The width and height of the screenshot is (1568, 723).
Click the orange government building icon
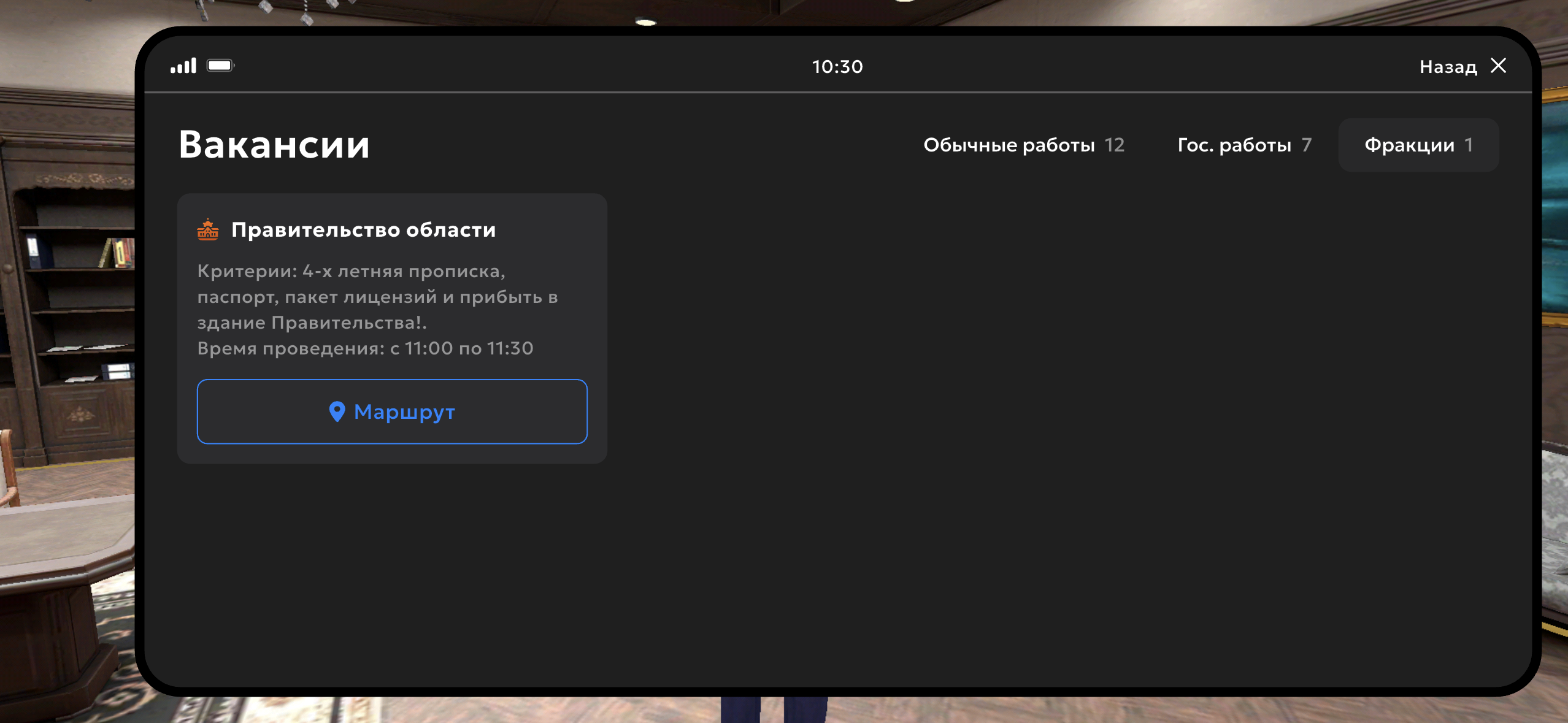pos(208,230)
